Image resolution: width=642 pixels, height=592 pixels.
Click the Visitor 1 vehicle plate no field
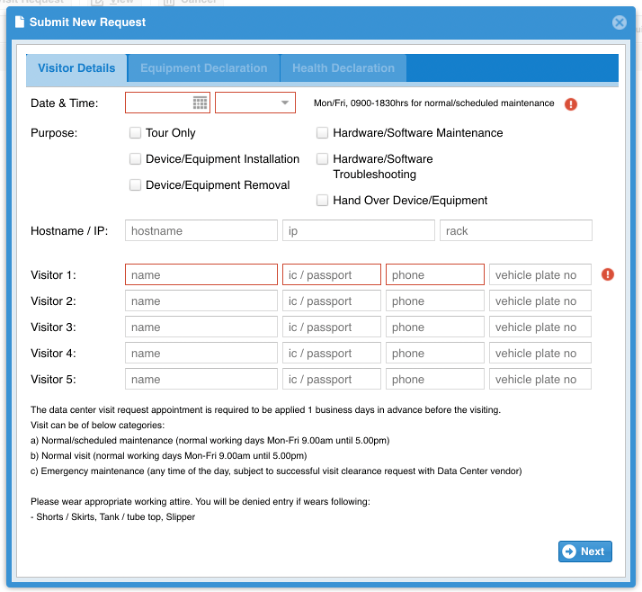point(540,275)
